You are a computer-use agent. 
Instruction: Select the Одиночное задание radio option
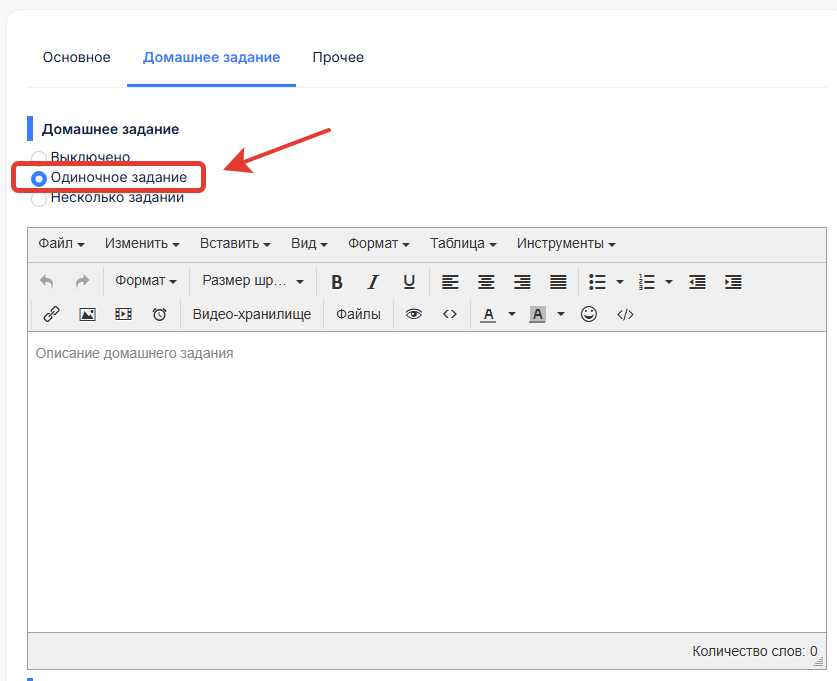pyautogui.click(x=38, y=178)
